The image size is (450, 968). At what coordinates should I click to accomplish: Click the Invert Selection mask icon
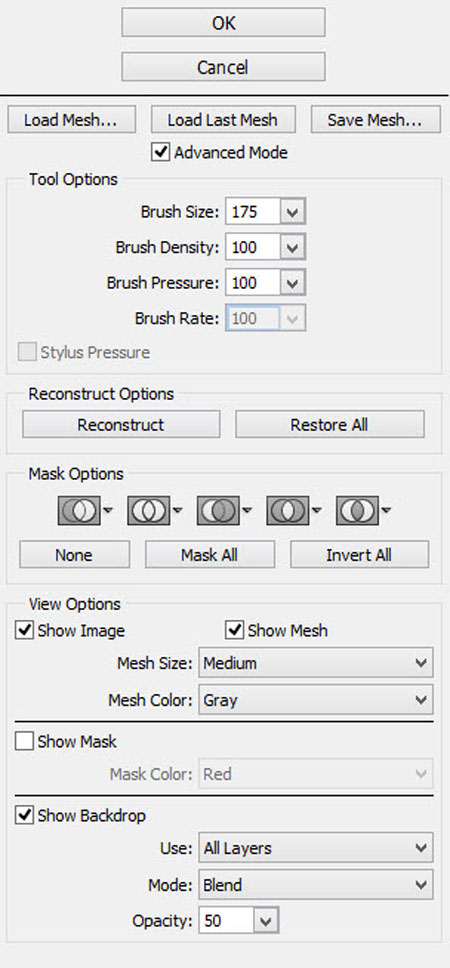tap(357, 511)
